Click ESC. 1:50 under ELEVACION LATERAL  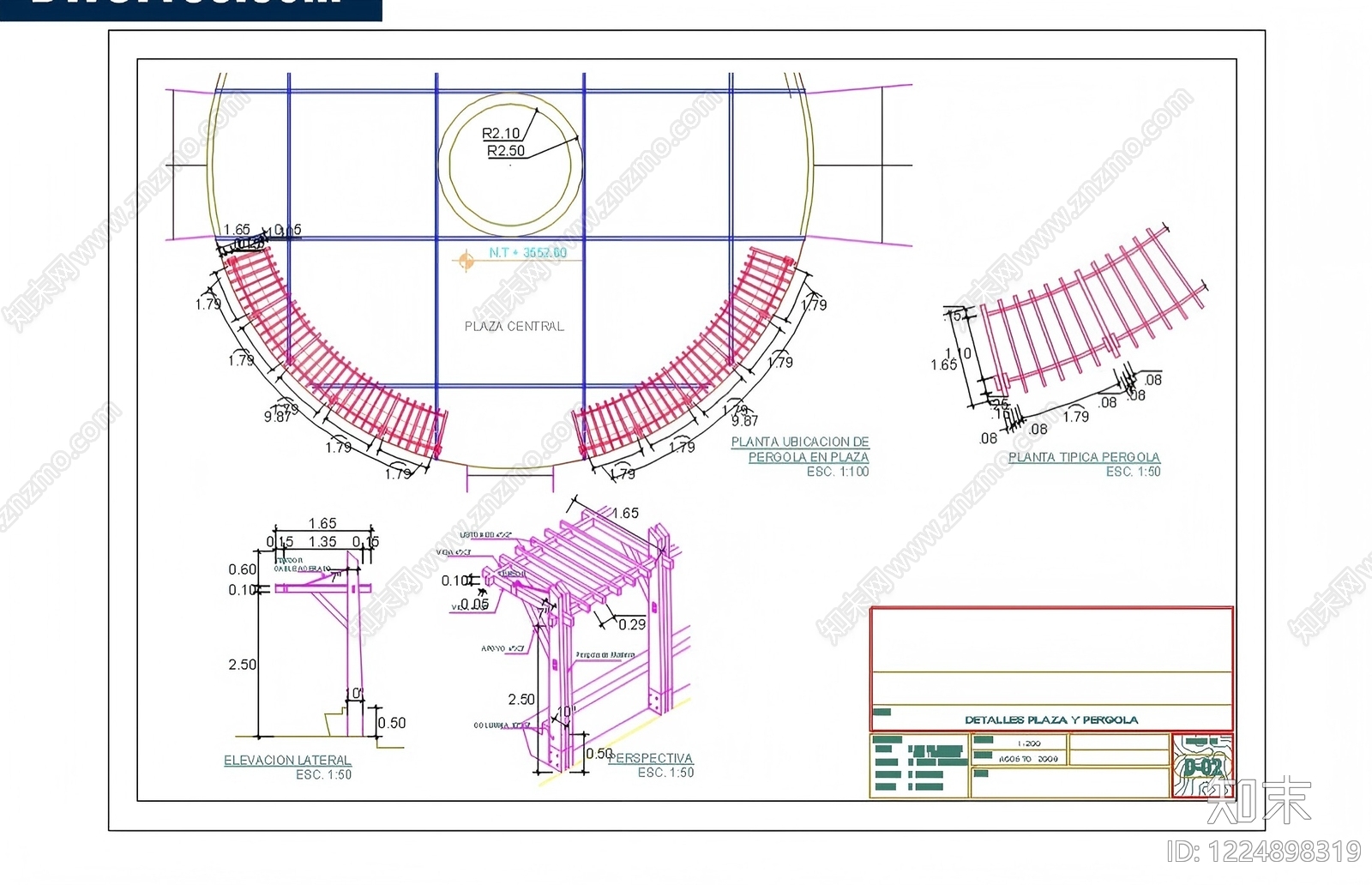tap(323, 774)
